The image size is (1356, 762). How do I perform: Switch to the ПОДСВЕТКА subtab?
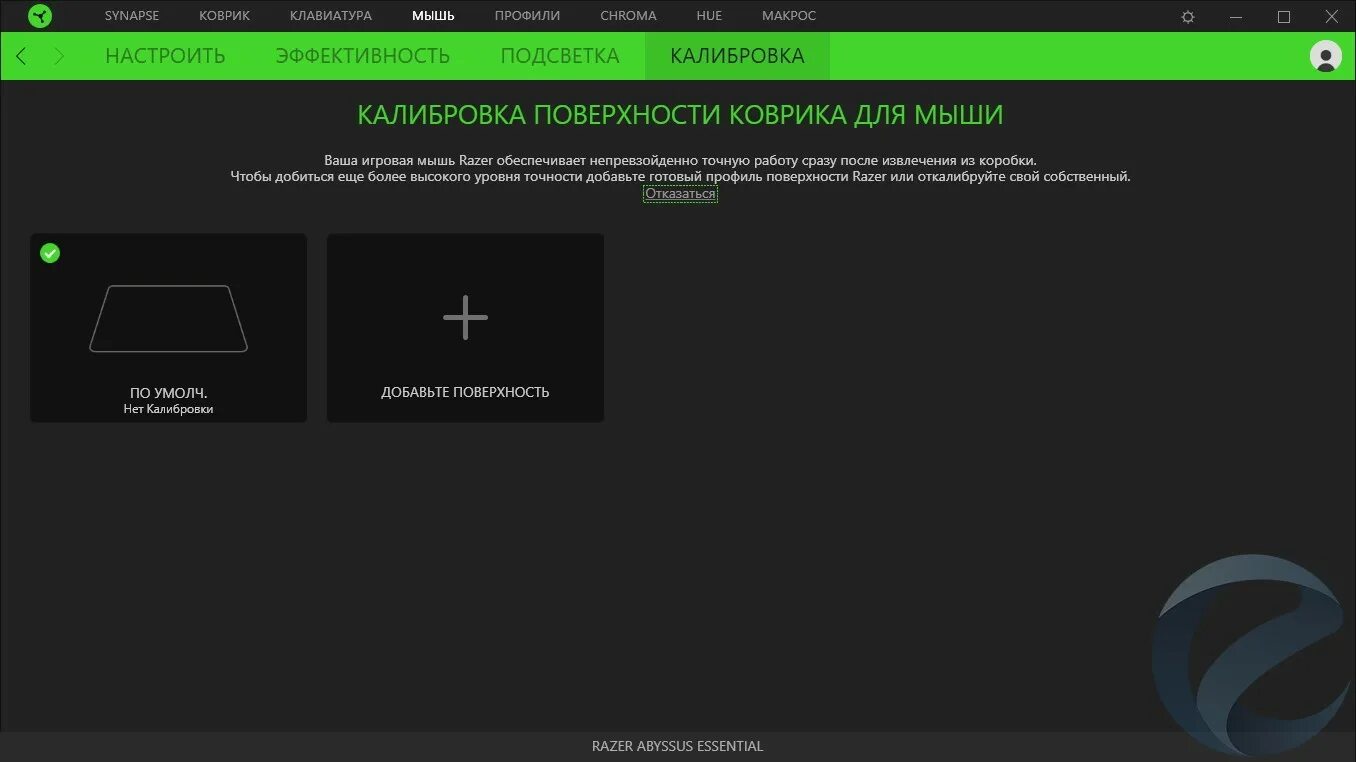coord(560,56)
